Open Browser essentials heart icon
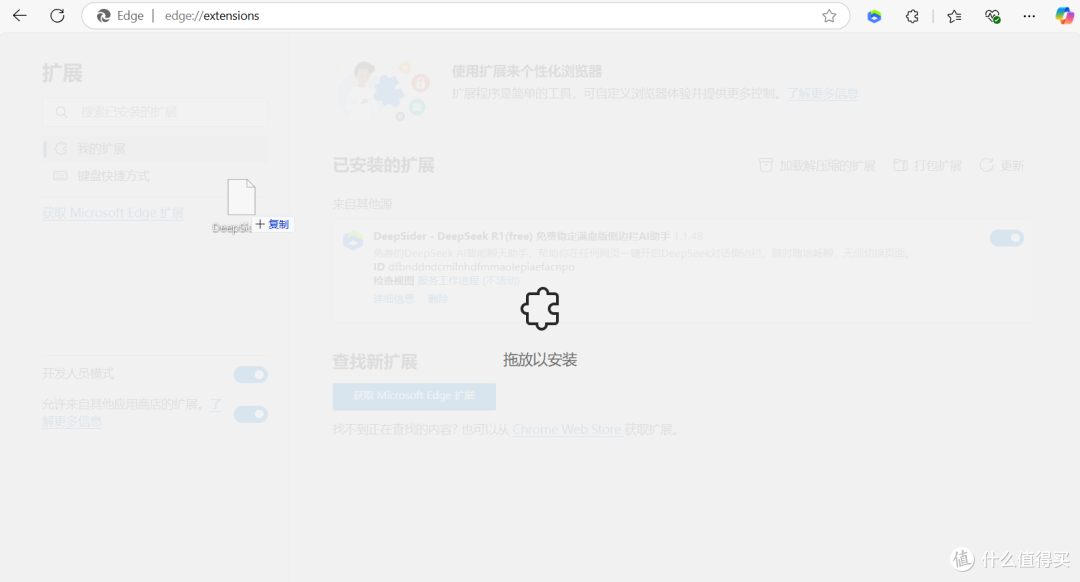Screen dimensions: 1080x582 (x=992, y=16)
